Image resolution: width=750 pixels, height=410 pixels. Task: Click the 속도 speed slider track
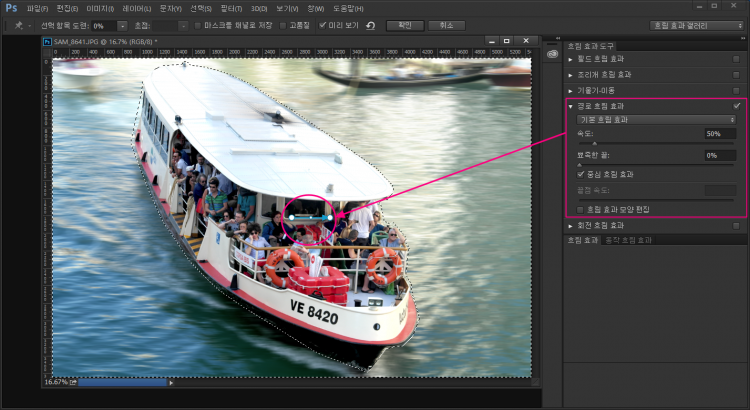(x=656, y=144)
